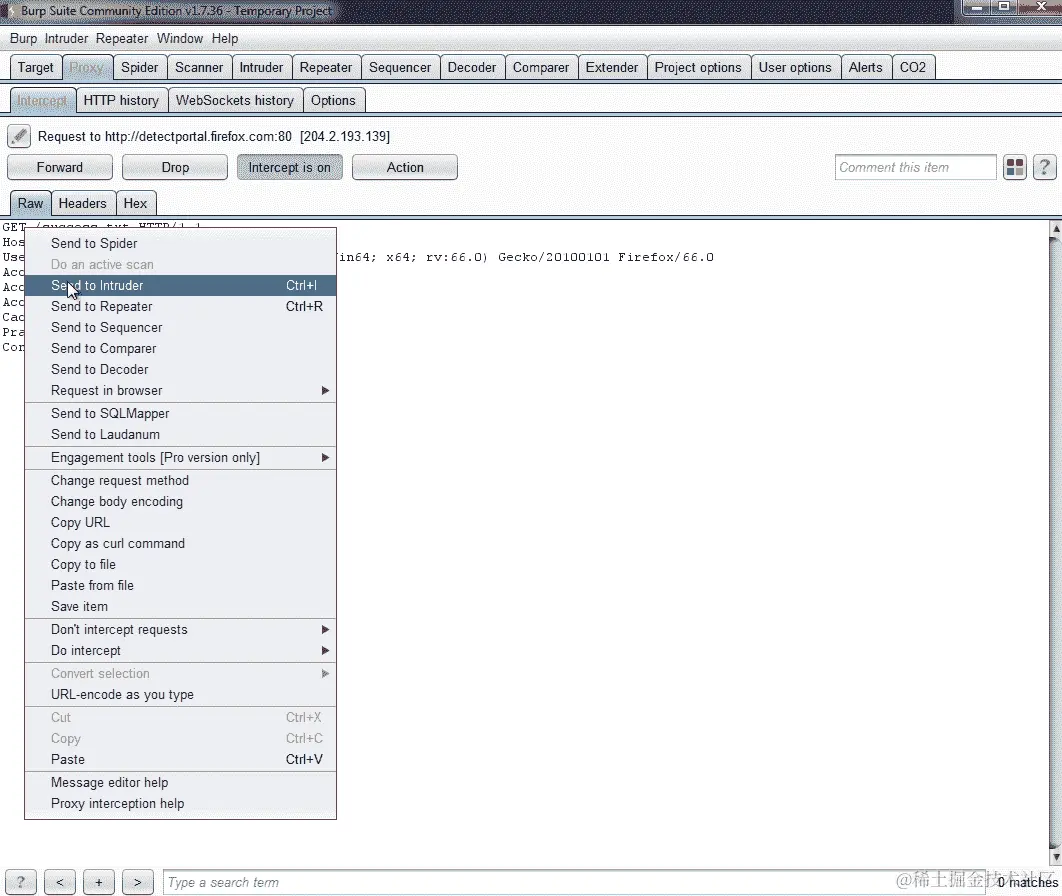Click the pencil edit-target icon beside request URL
Viewport: 1062px width, 896px height.
pyautogui.click(x=19, y=136)
